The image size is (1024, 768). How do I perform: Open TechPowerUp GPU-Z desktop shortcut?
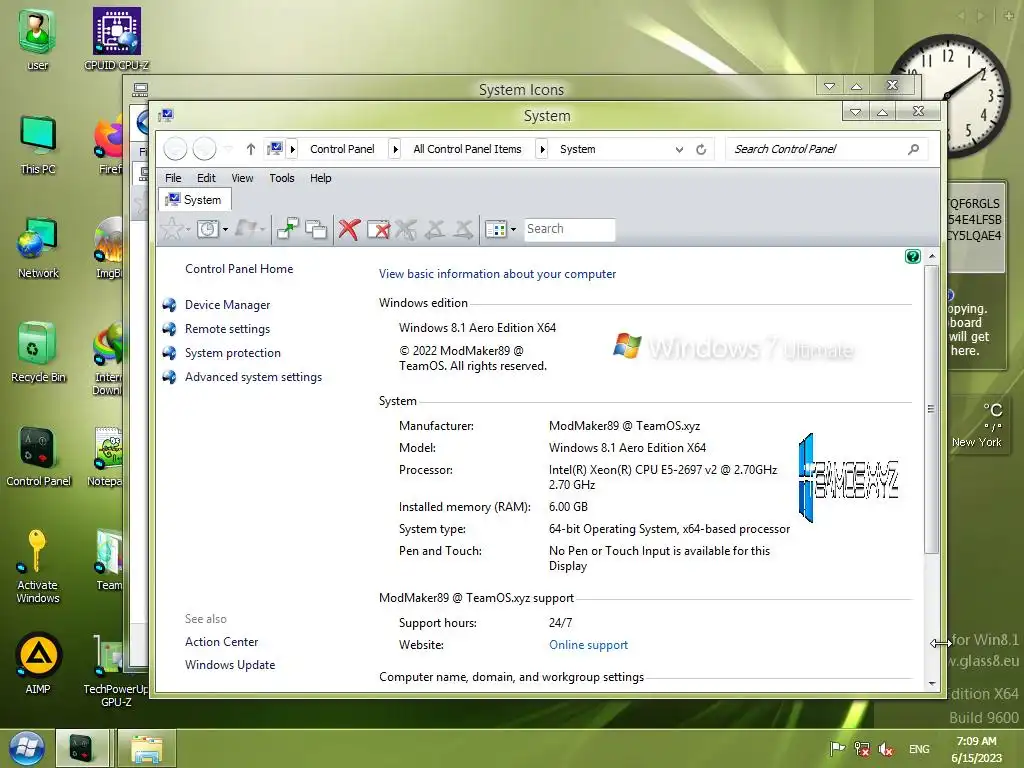click(x=116, y=670)
